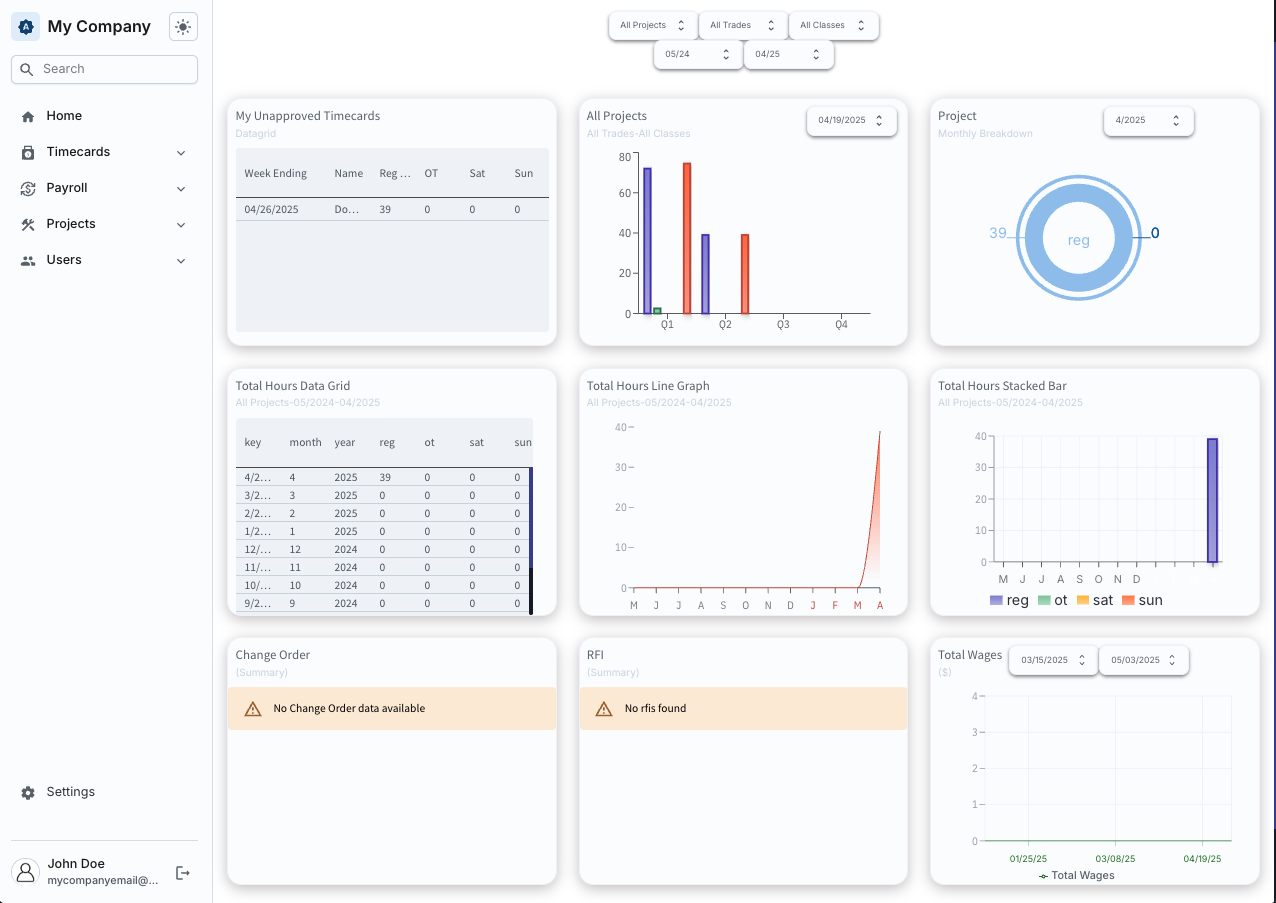Click the Timecards clock icon
Viewport: 1276px width, 903px height.
[30, 151]
